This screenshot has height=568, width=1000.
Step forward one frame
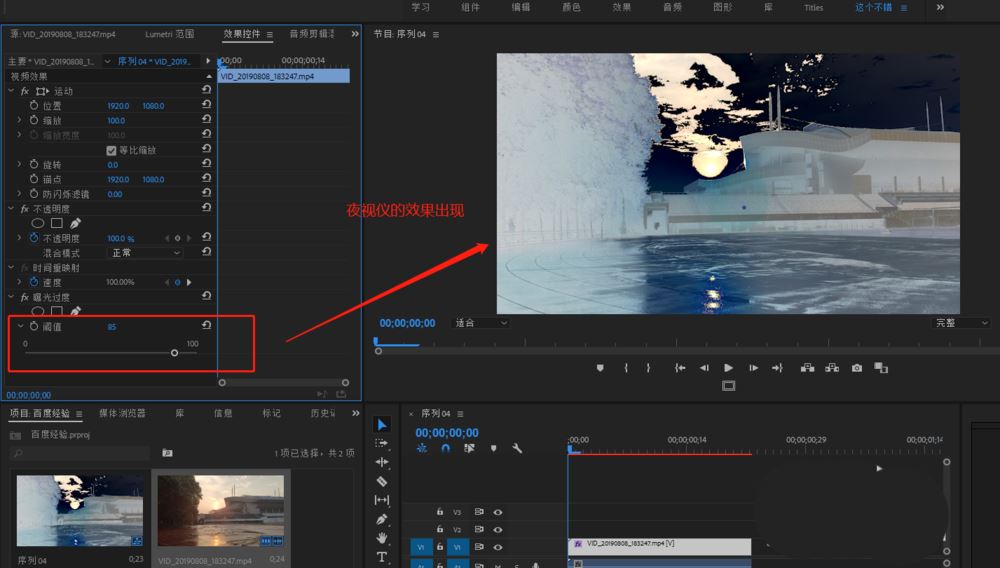pos(753,368)
